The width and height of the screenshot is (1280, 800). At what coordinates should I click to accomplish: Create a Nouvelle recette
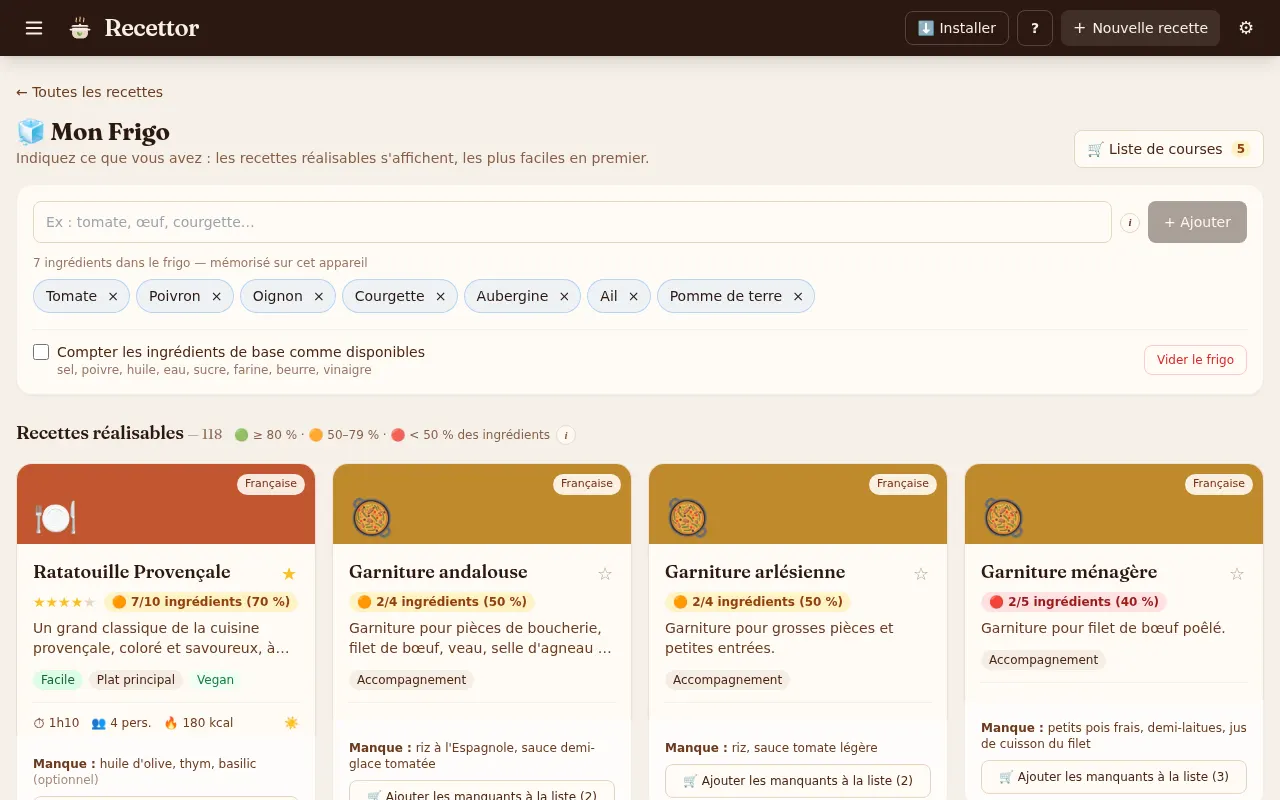(x=1140, y=28)
